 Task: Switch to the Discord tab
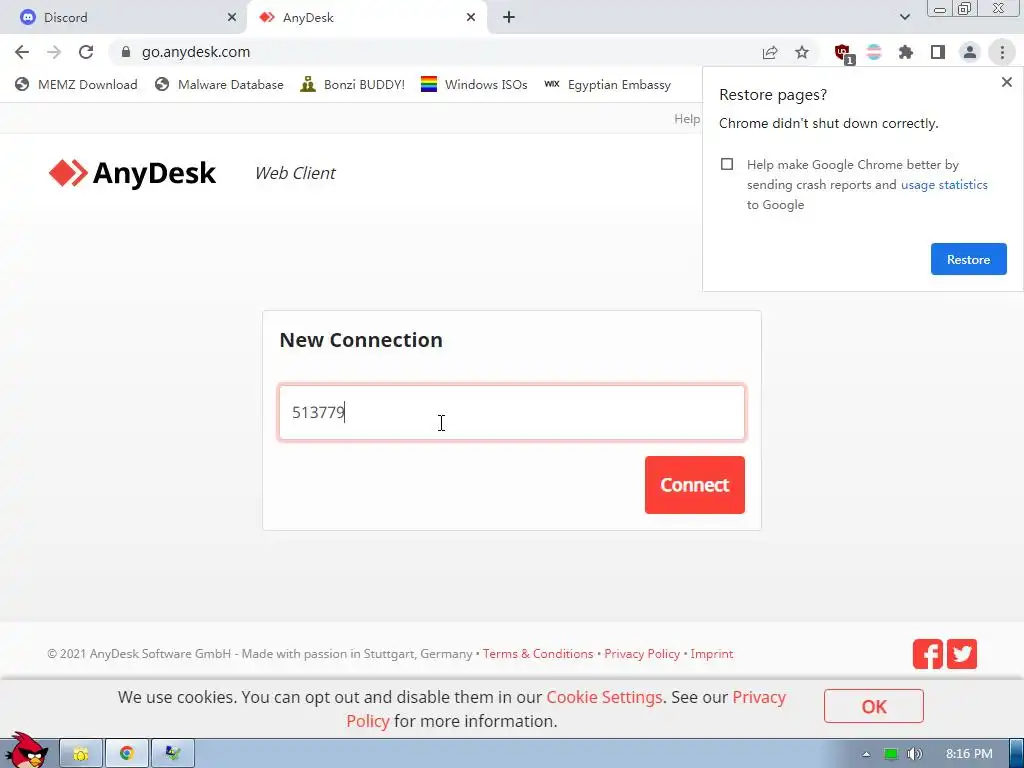tap(124, 18)
